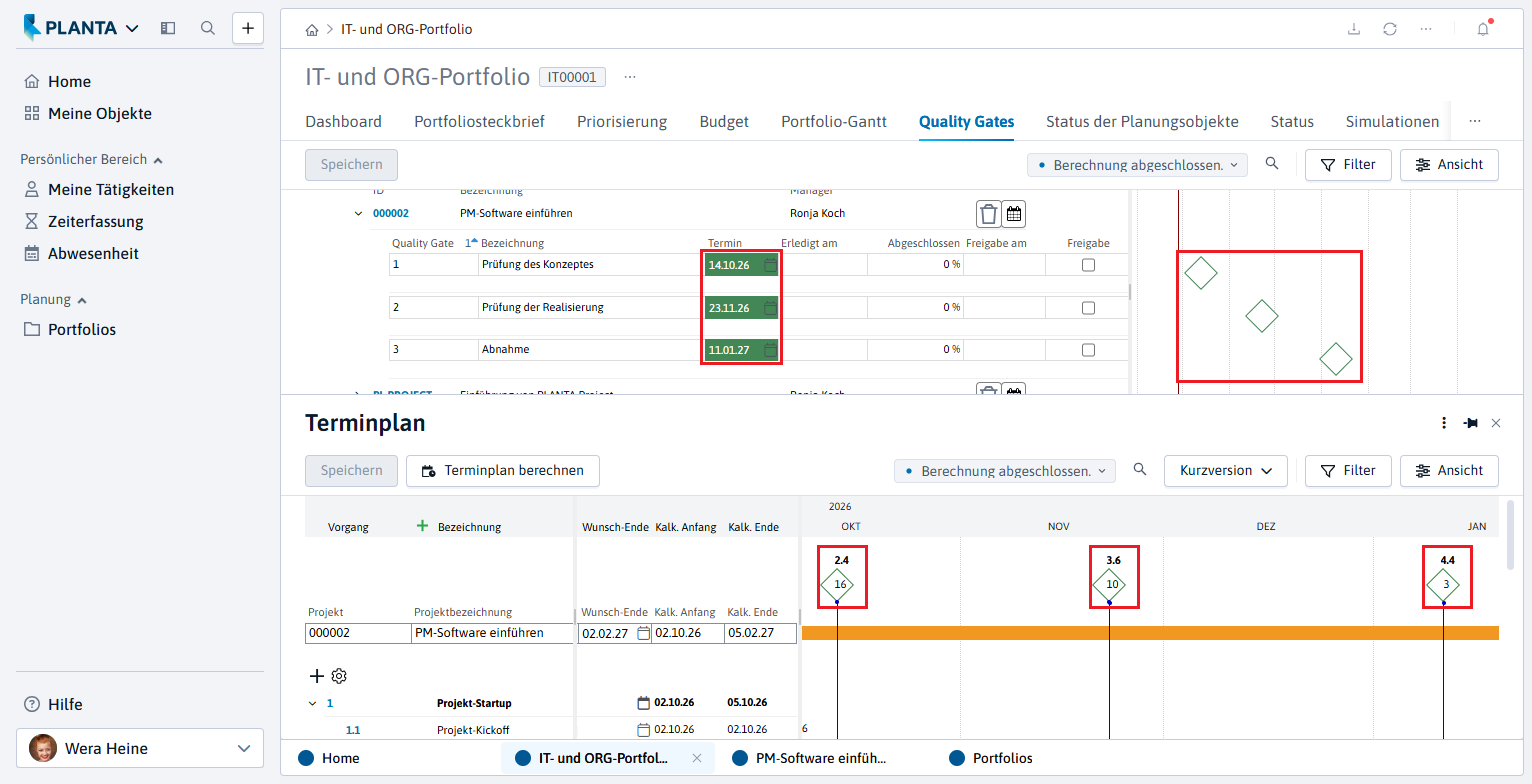Image resolution: width=1532 pixels, height=784 pixels.
Task: Collapse Projekt-Startup task 1
Action: pos(313,703)
